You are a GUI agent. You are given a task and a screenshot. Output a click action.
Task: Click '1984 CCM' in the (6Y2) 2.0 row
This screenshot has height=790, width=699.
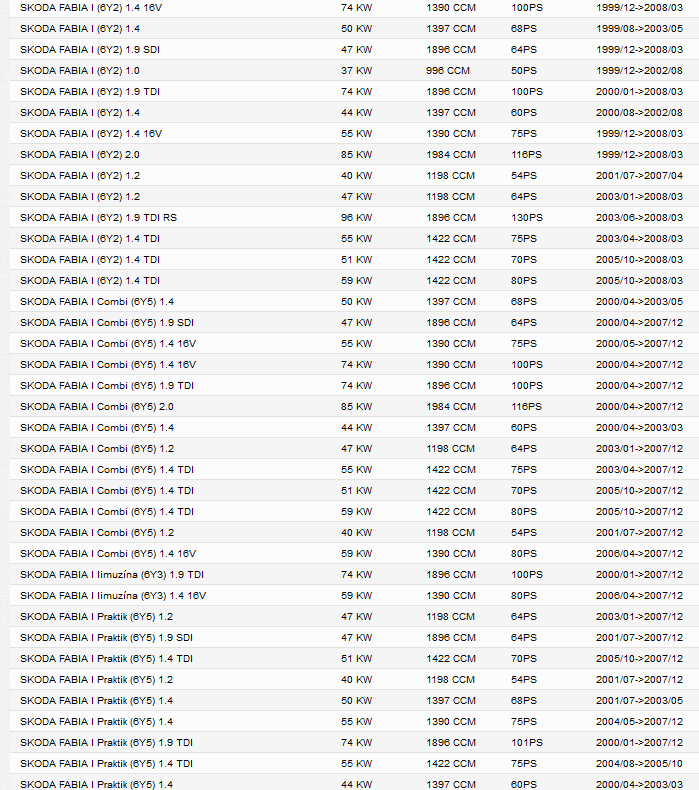pos(451,155)
